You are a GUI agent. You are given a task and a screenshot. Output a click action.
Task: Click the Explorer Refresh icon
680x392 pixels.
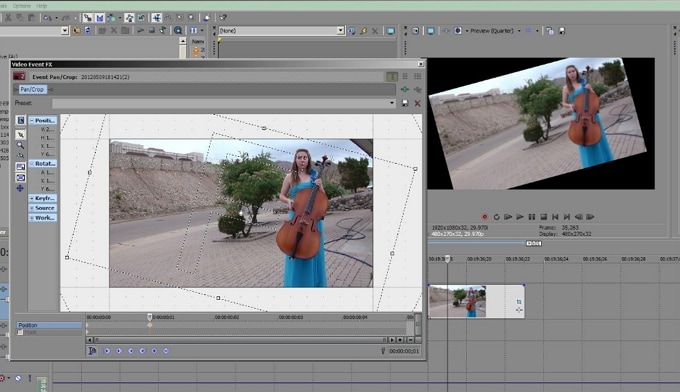88,31
